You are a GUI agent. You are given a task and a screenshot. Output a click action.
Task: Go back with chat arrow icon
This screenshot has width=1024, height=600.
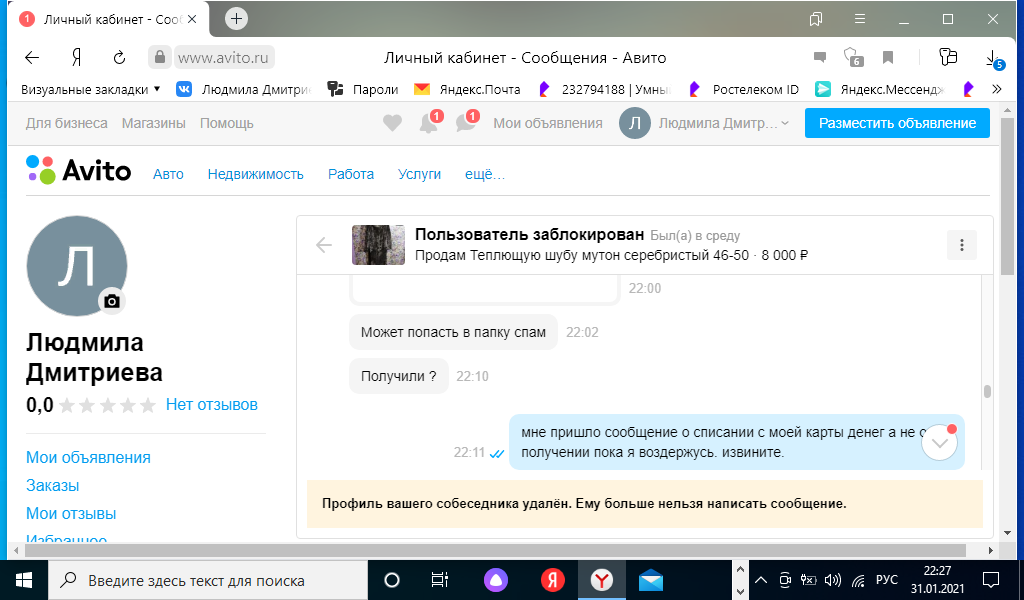coord(324,245)
